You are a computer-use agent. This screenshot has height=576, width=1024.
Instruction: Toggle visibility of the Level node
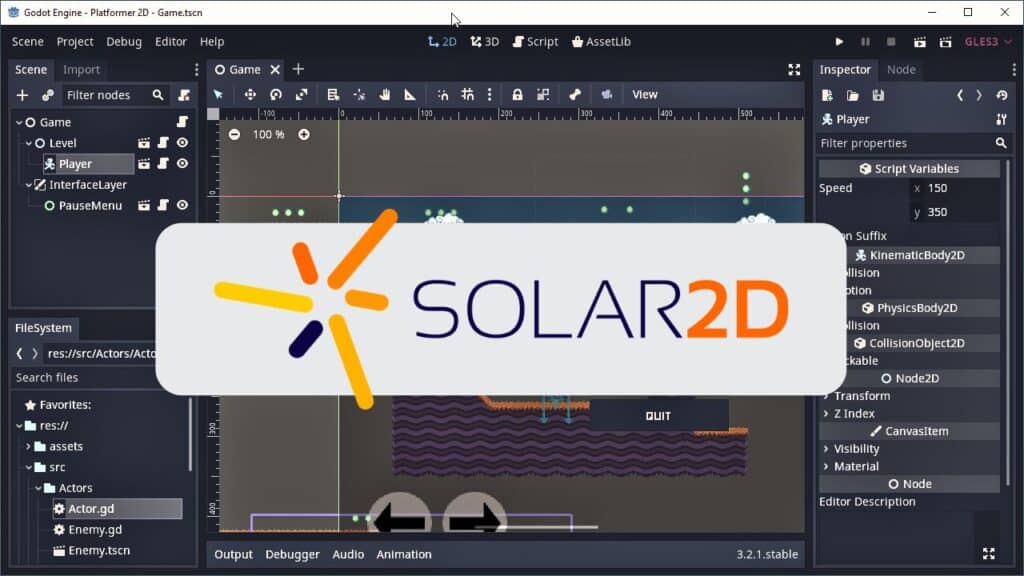point(182,143)
